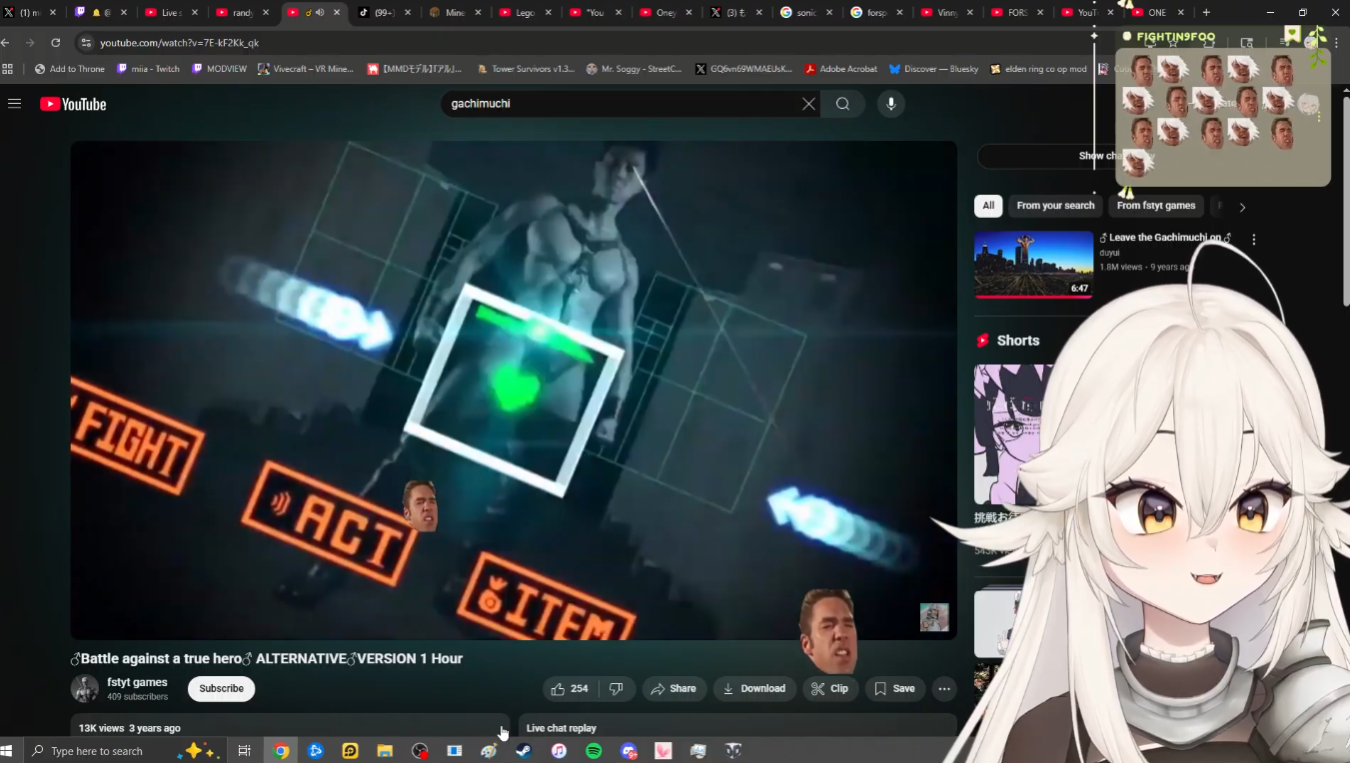Open Vivecraft VR Minecraft bookmark
1350x763 pixels.
click(x=306, y=69)
